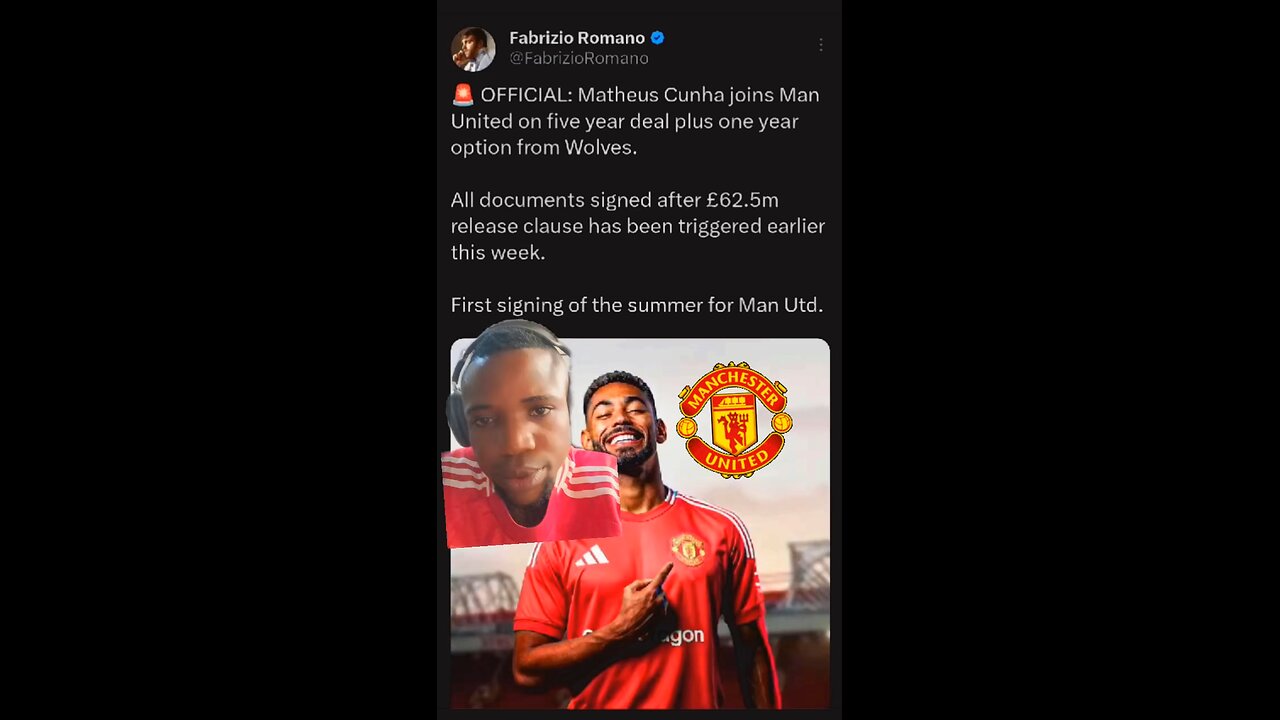Click the Adidas logo on the jersey
The image size is (1280, 720).
click(x=592, y=554)
